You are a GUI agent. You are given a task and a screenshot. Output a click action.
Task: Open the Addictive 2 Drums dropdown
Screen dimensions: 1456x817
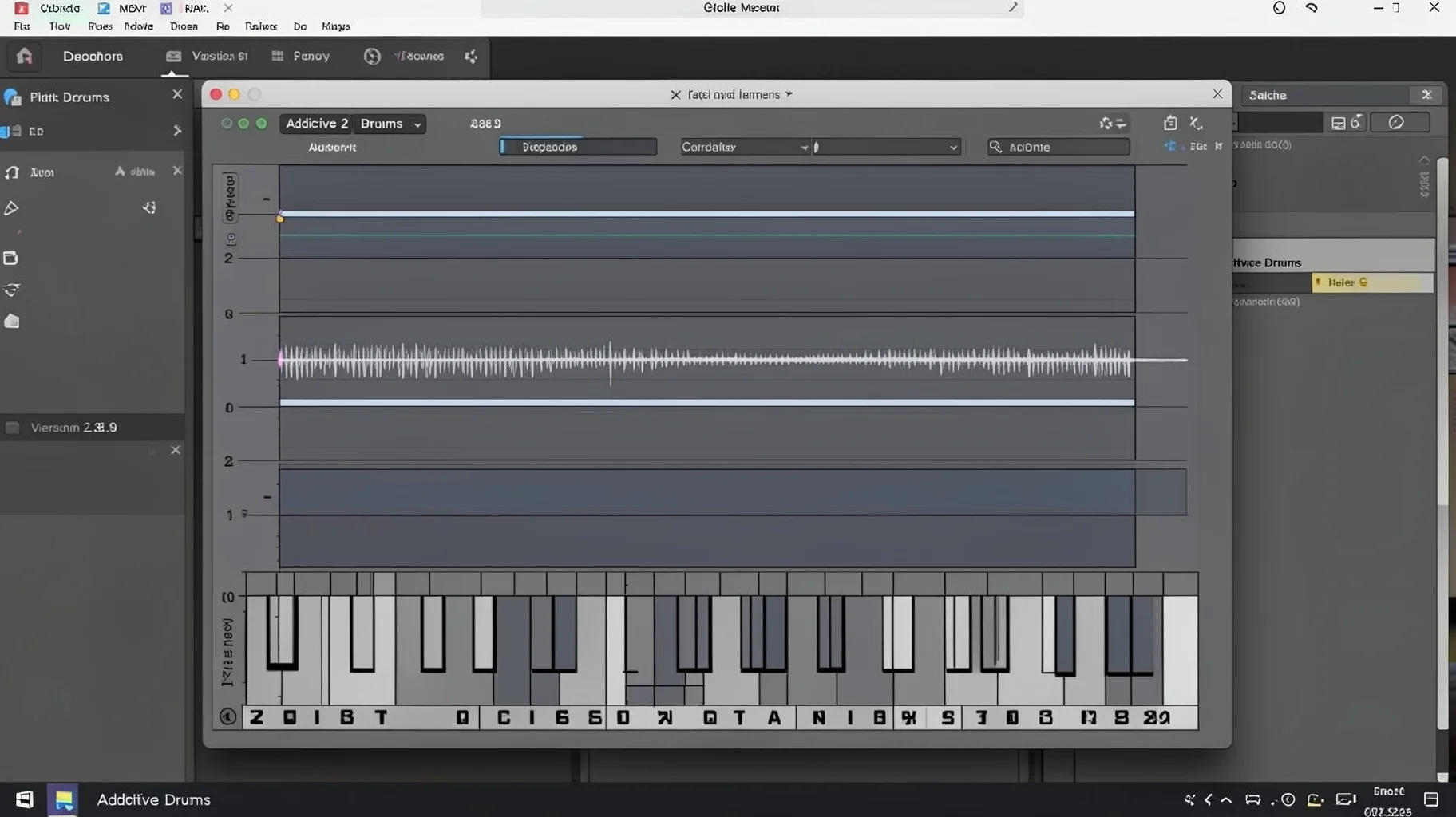(x=353, y=124)
